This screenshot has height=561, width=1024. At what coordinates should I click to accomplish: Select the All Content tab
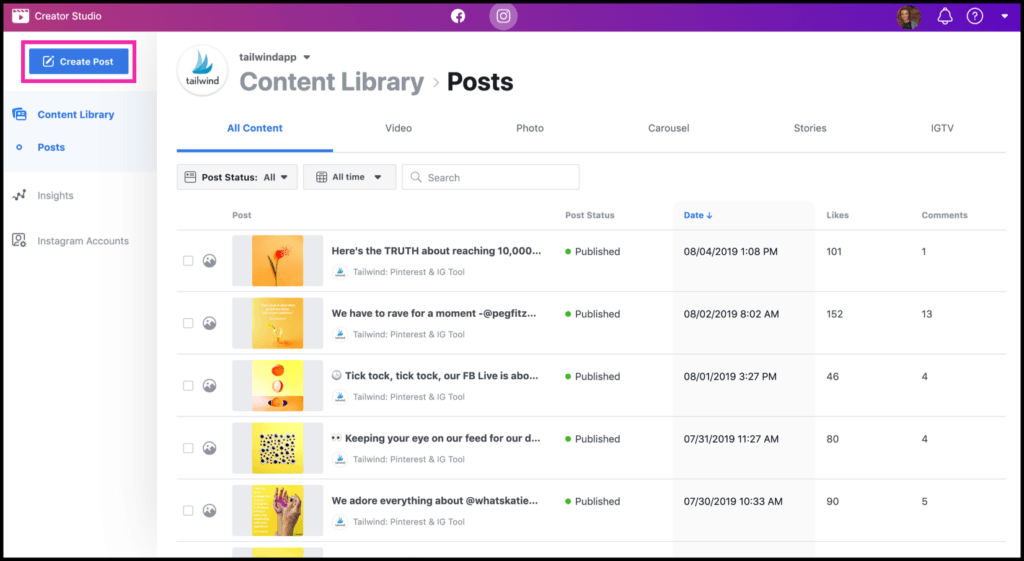(x=255, y=128)
